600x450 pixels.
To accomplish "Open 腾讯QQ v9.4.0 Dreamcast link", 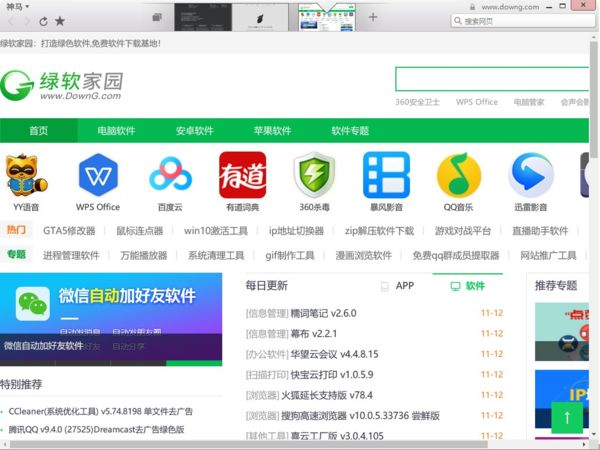I will coord(96,429).
